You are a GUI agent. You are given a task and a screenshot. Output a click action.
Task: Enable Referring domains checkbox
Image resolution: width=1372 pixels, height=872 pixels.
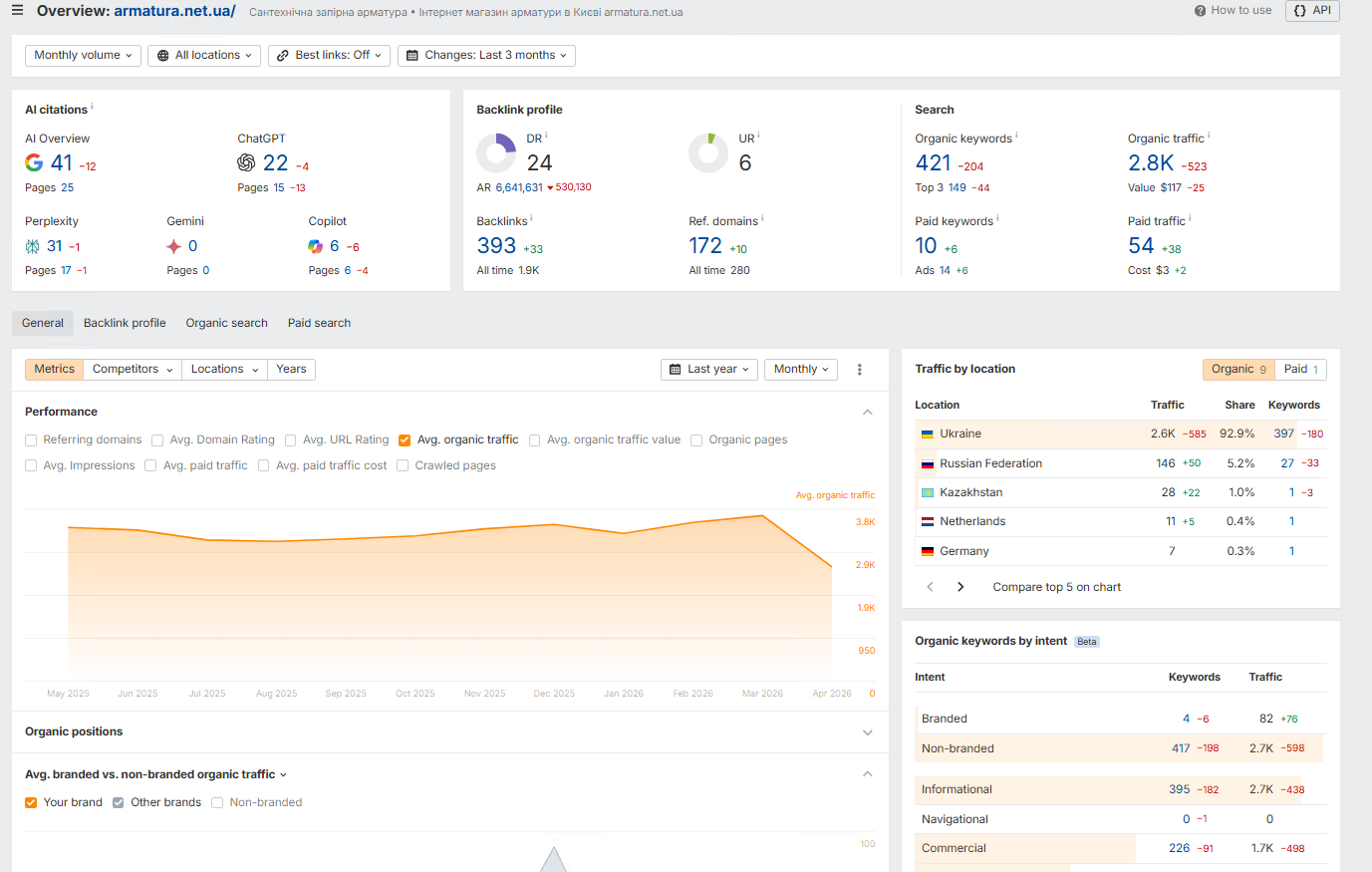click(31, 440)
